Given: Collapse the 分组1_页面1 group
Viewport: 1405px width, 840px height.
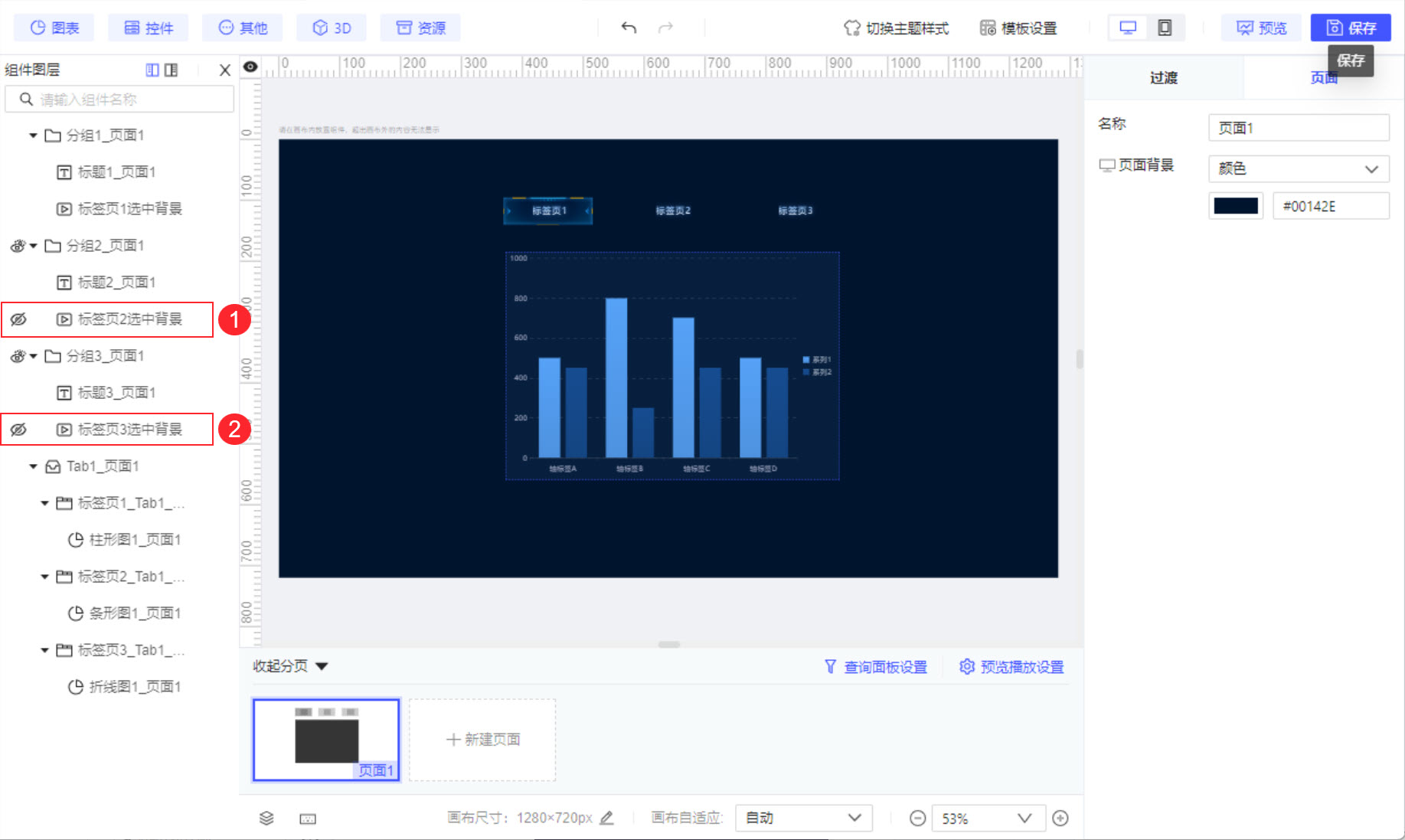Looking at the screenshot, I should [x=33, y=136].
